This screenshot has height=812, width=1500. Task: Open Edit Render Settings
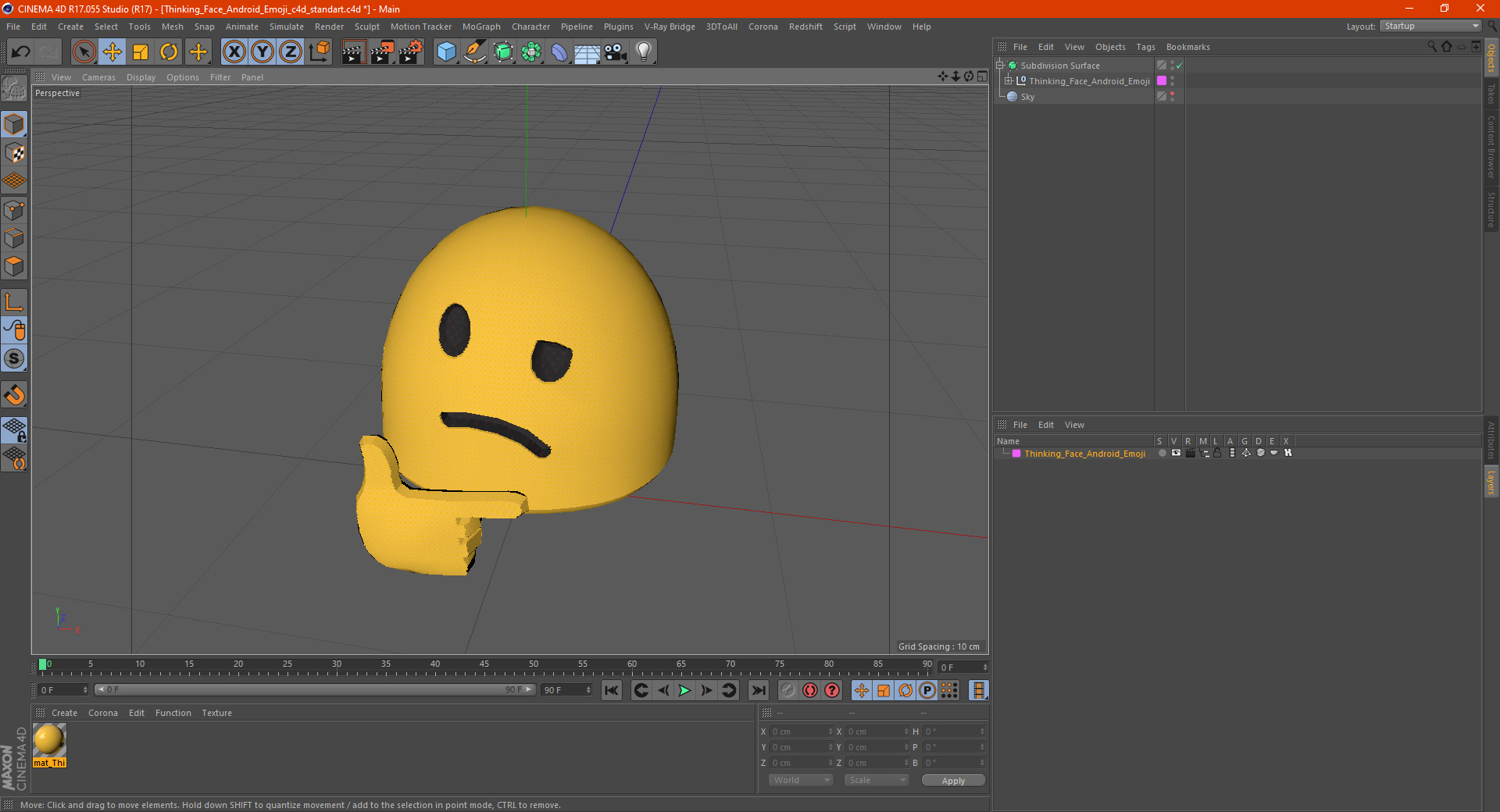click(x=411, y=52)
